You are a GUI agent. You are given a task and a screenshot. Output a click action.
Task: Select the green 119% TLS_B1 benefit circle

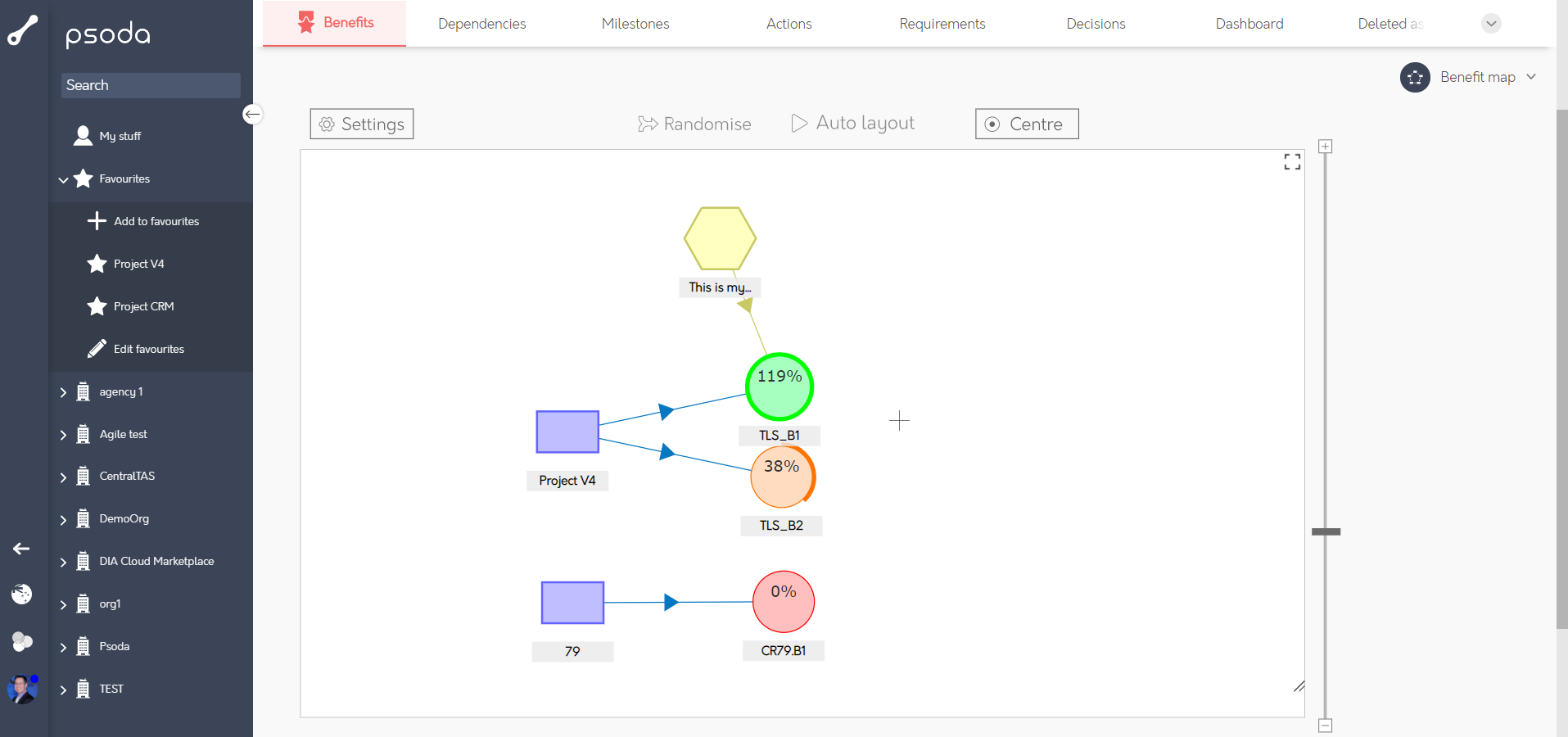pos(779,387)
